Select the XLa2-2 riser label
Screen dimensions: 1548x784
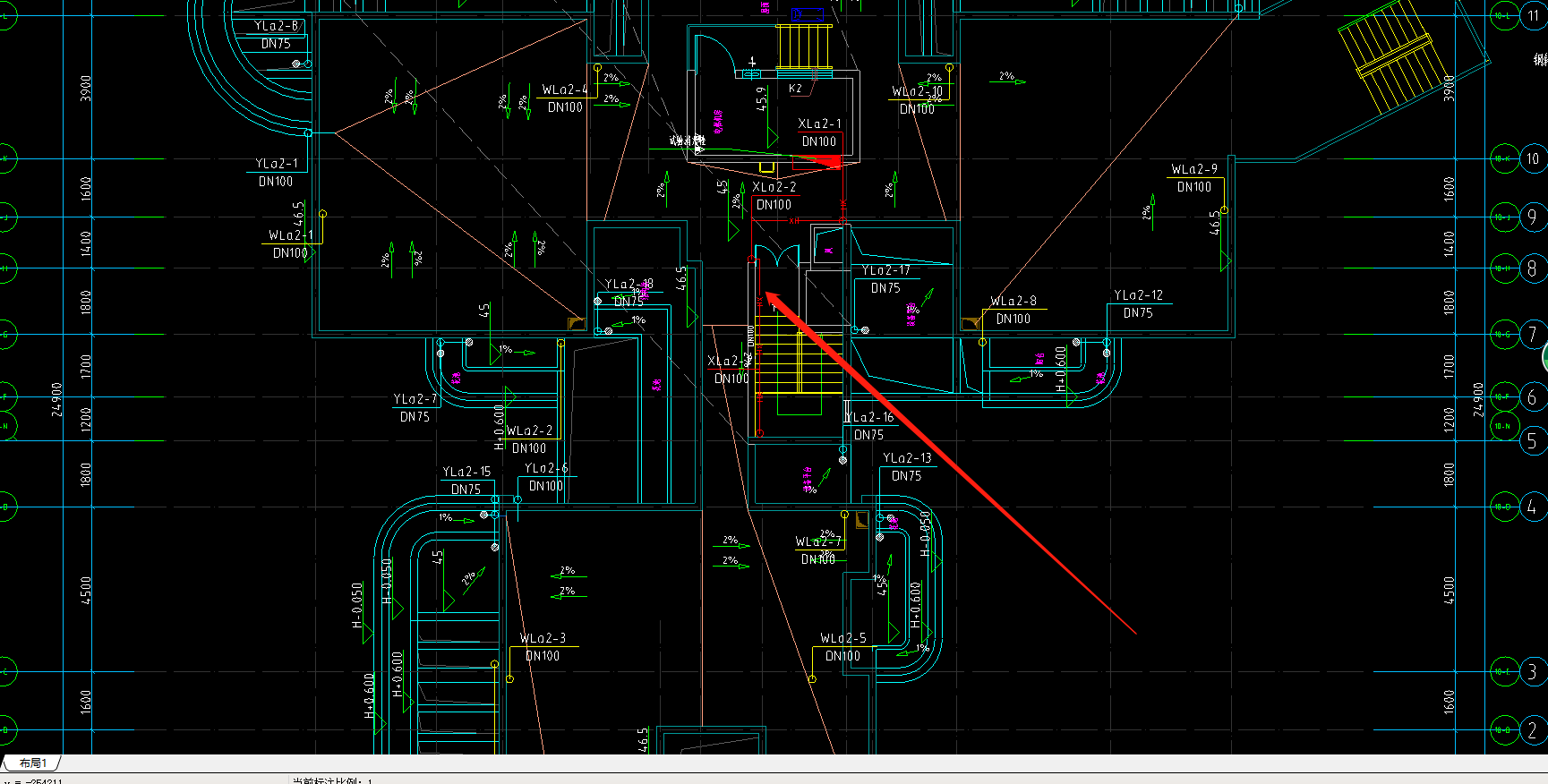774,187
